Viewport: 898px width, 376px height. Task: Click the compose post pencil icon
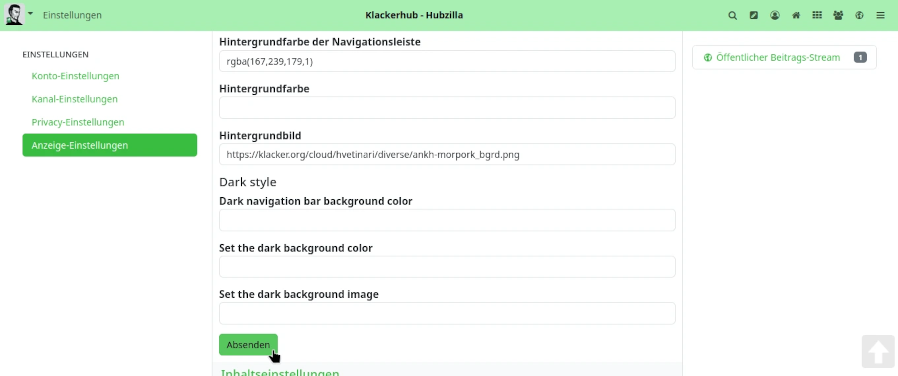pos(754,15)
